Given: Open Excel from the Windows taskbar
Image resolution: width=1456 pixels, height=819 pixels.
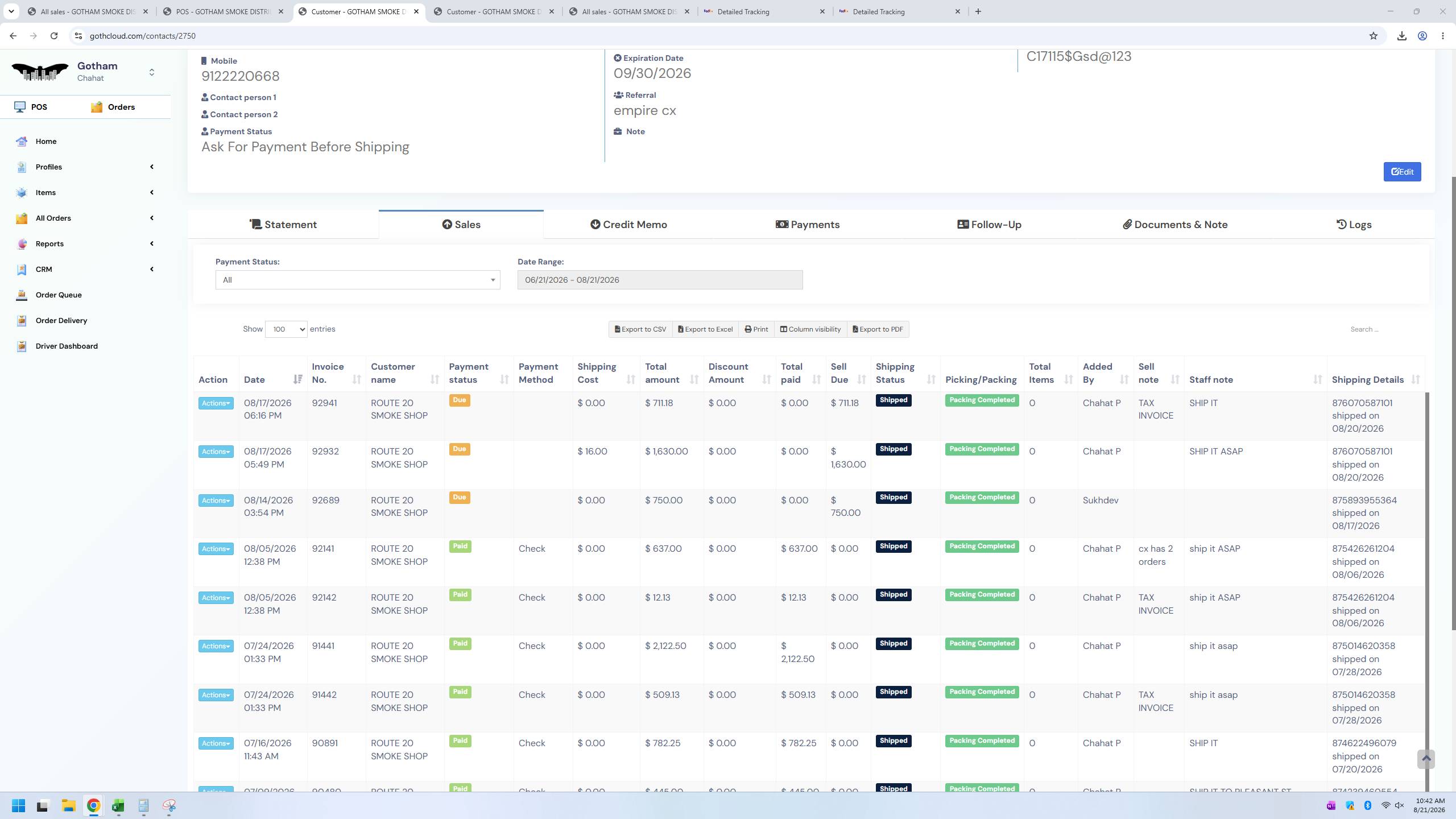Looking at the screenshot, I should point(118,806).
